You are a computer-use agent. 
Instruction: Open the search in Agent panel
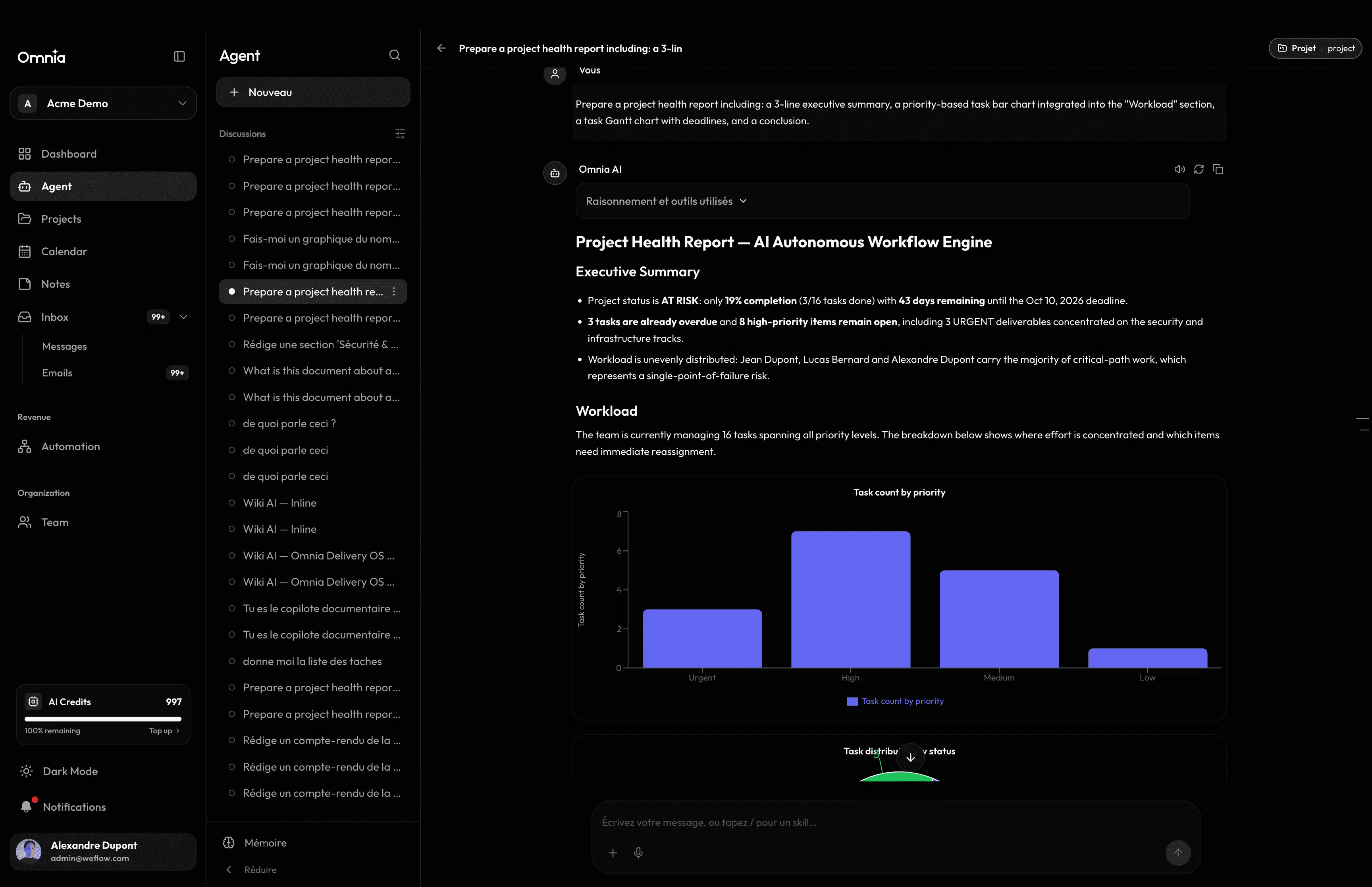(x=394, y=55)
